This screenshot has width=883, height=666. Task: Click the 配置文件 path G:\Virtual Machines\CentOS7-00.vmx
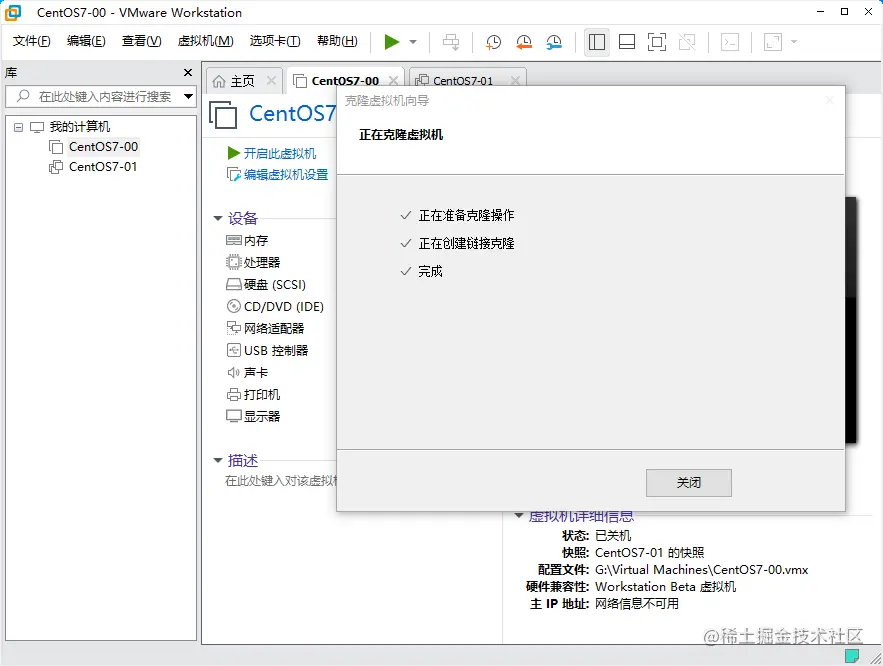coord(701,570)
